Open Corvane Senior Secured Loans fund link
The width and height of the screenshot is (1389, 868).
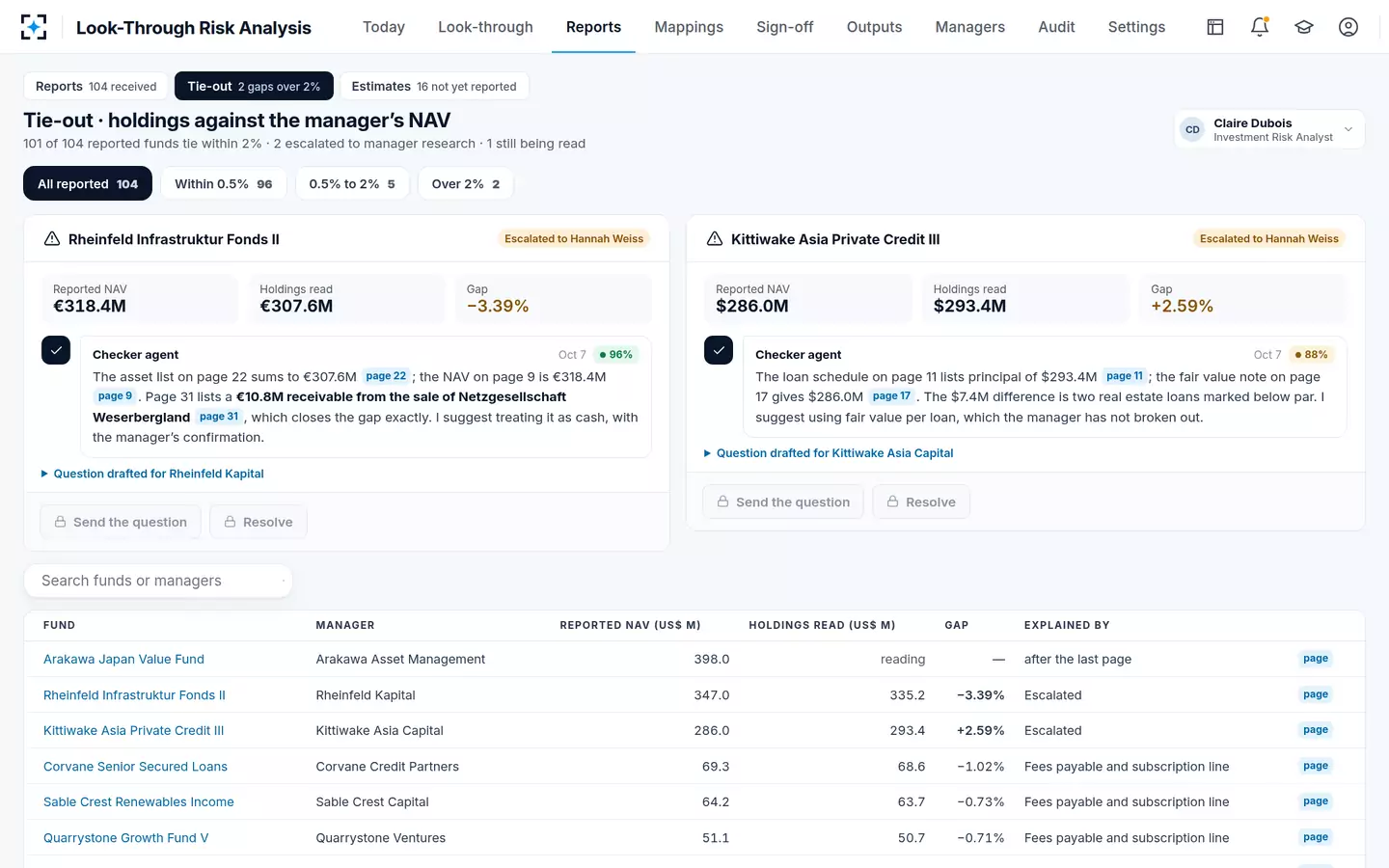click(135, 766)
